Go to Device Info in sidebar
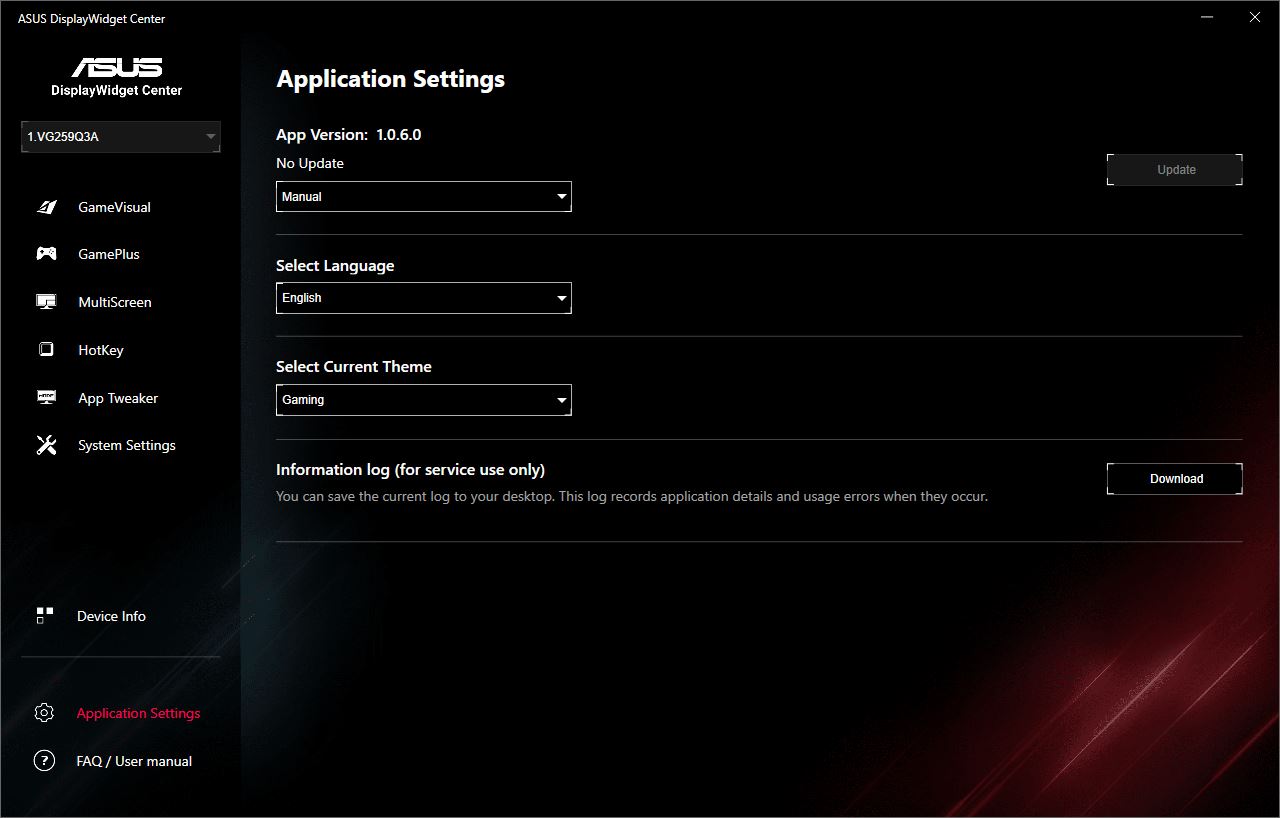The height and width of the screenshot is (818, 1280). (x=111, y=616)
